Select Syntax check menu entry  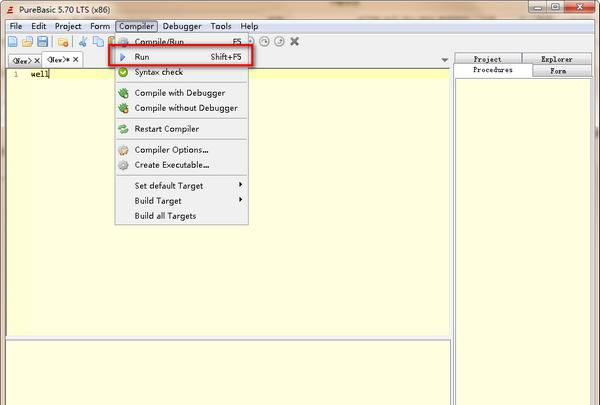[x=181, y=72]
